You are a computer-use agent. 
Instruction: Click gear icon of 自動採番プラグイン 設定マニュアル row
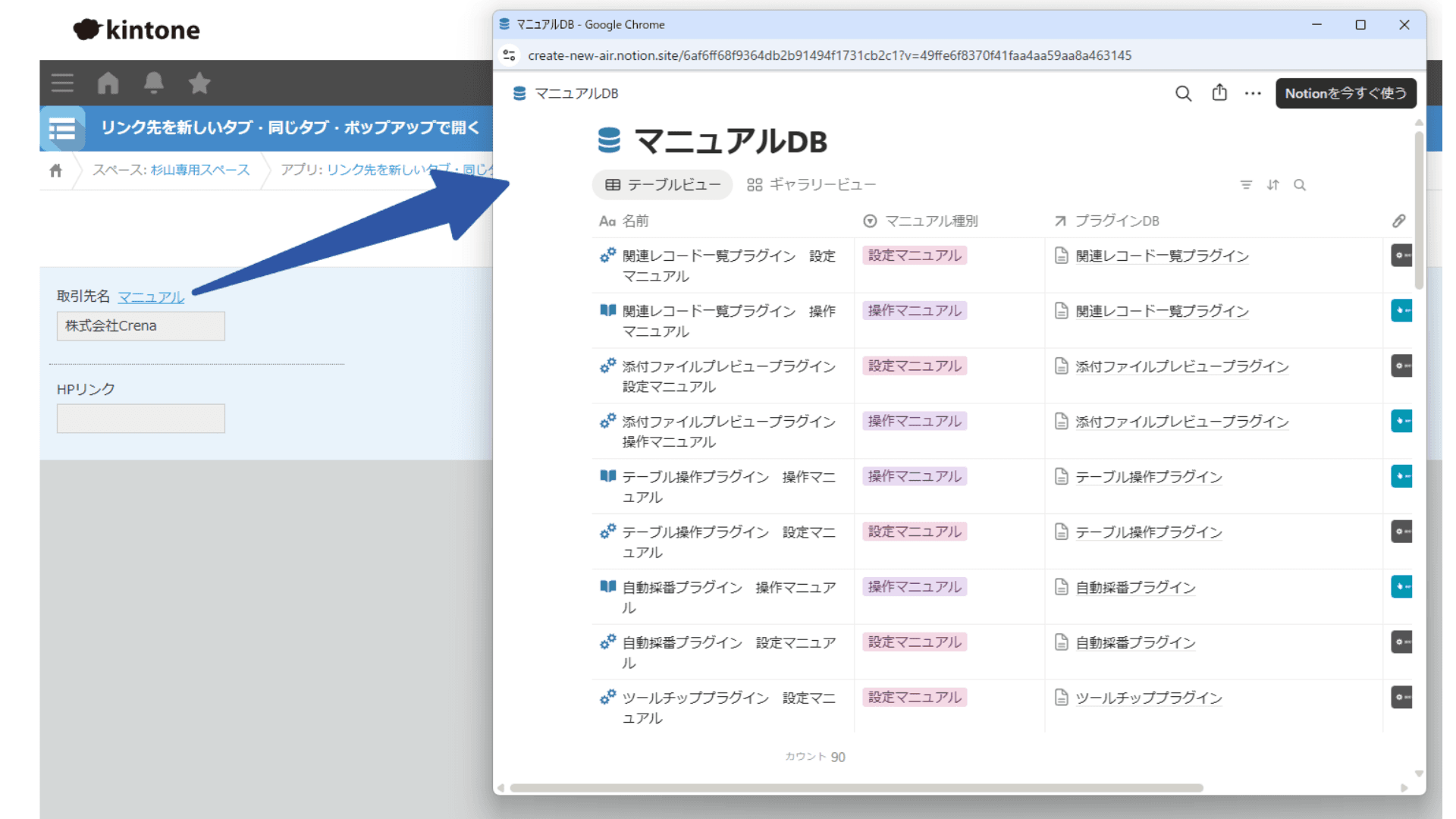click(607, 642)
